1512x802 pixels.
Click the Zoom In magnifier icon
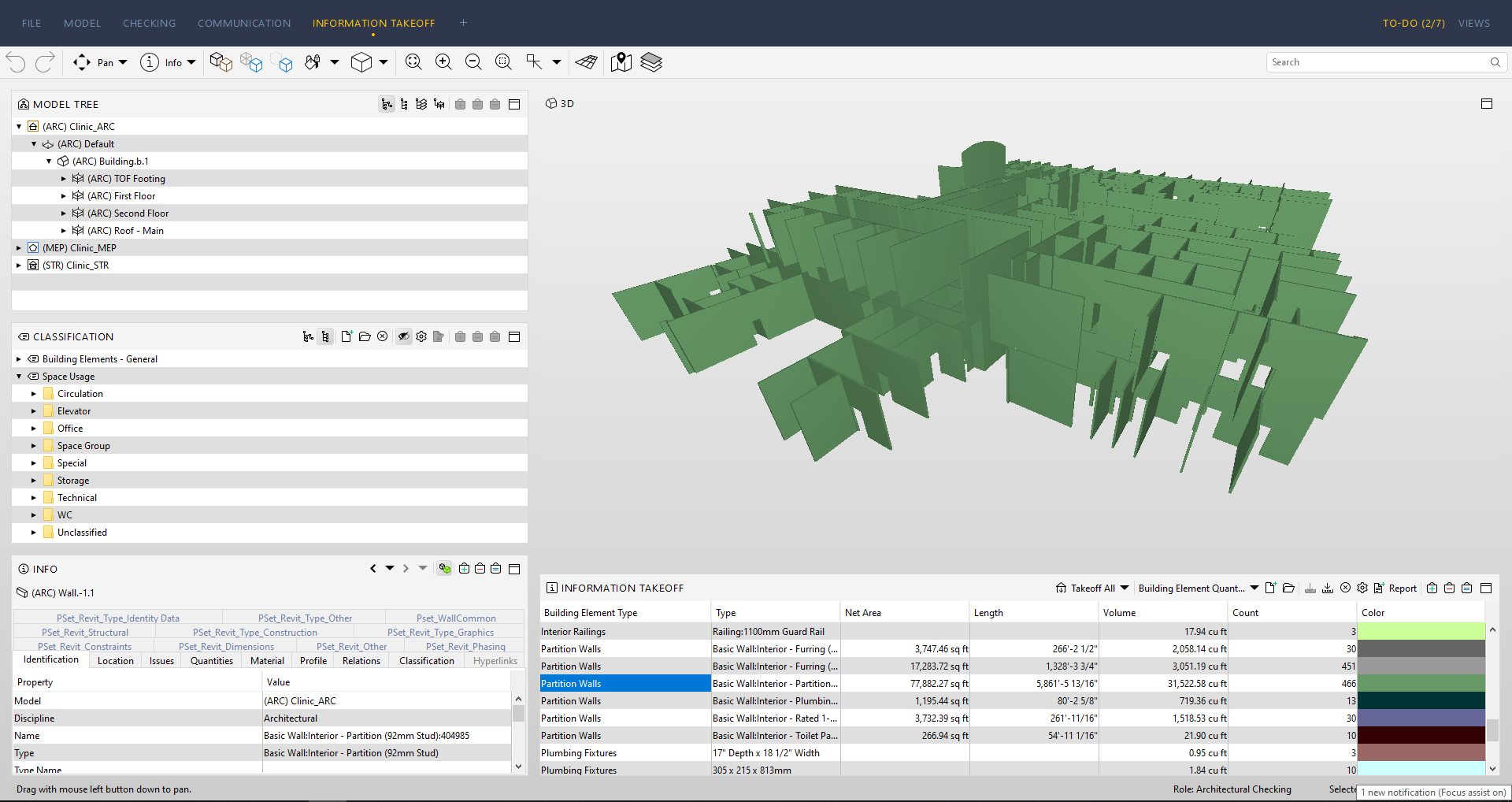tap(443, 62)
